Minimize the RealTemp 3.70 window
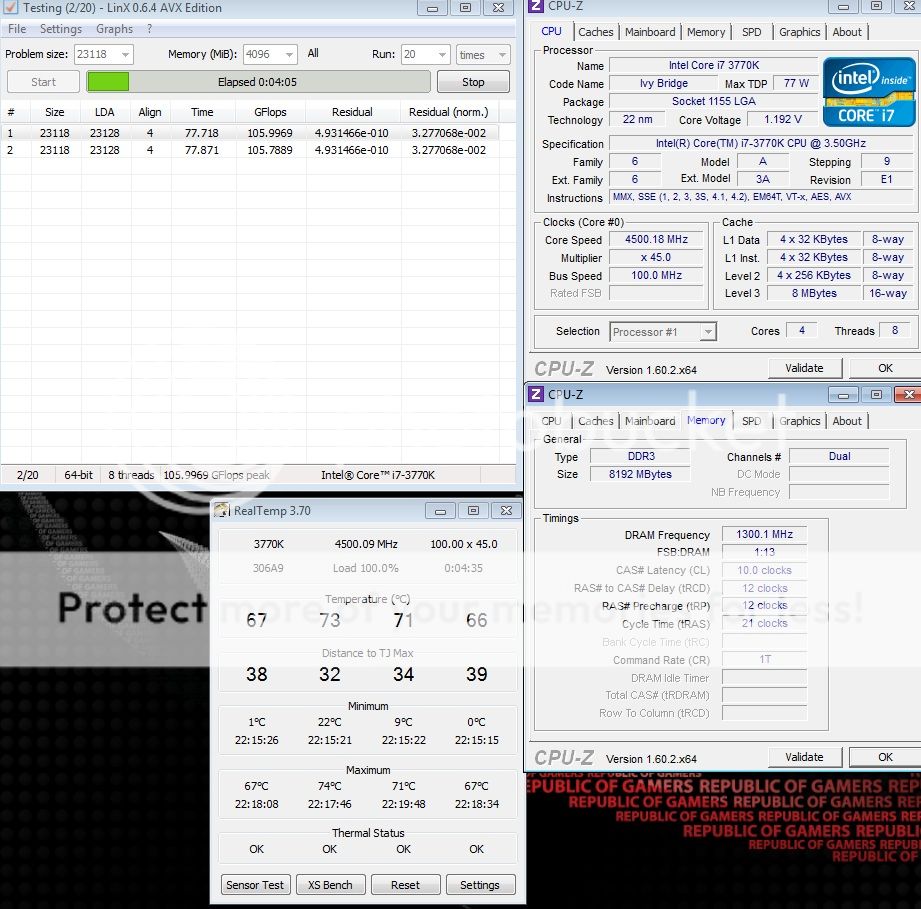This screenshot has width=921, height=909. point(440,511)
